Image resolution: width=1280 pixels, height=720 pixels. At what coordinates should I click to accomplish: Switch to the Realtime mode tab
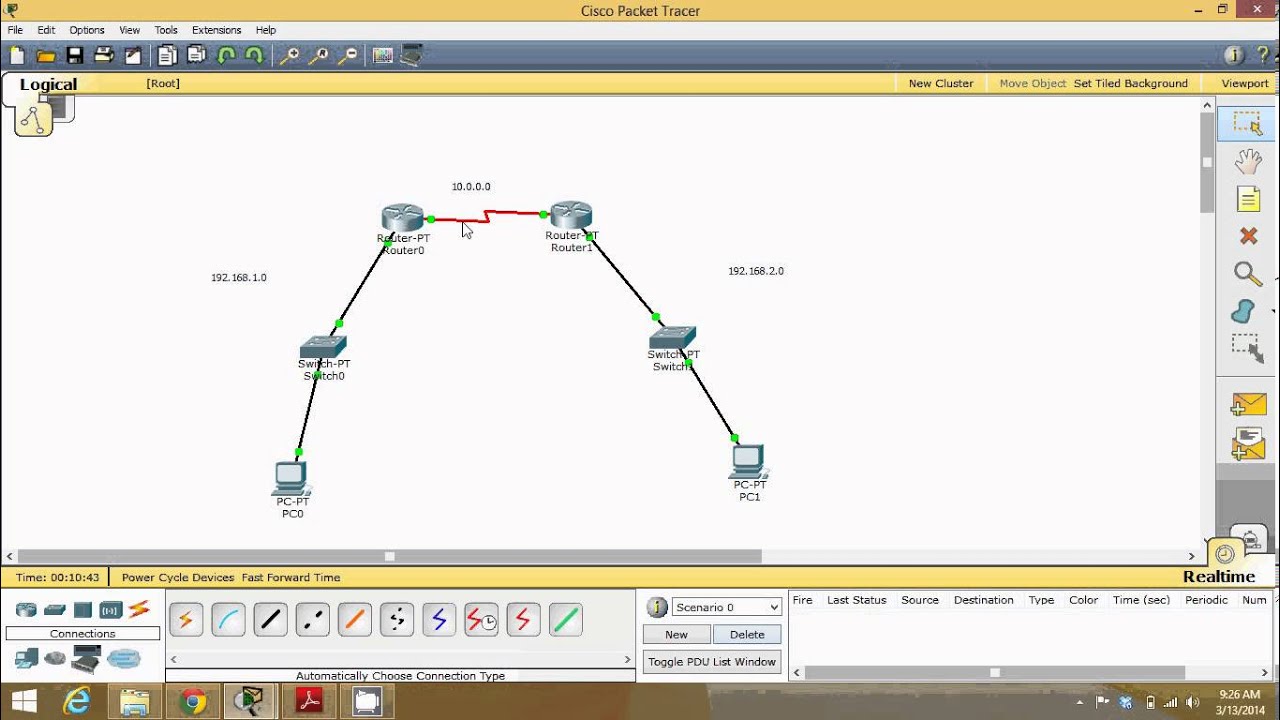pyautogui.click(x=1219, y=576)
